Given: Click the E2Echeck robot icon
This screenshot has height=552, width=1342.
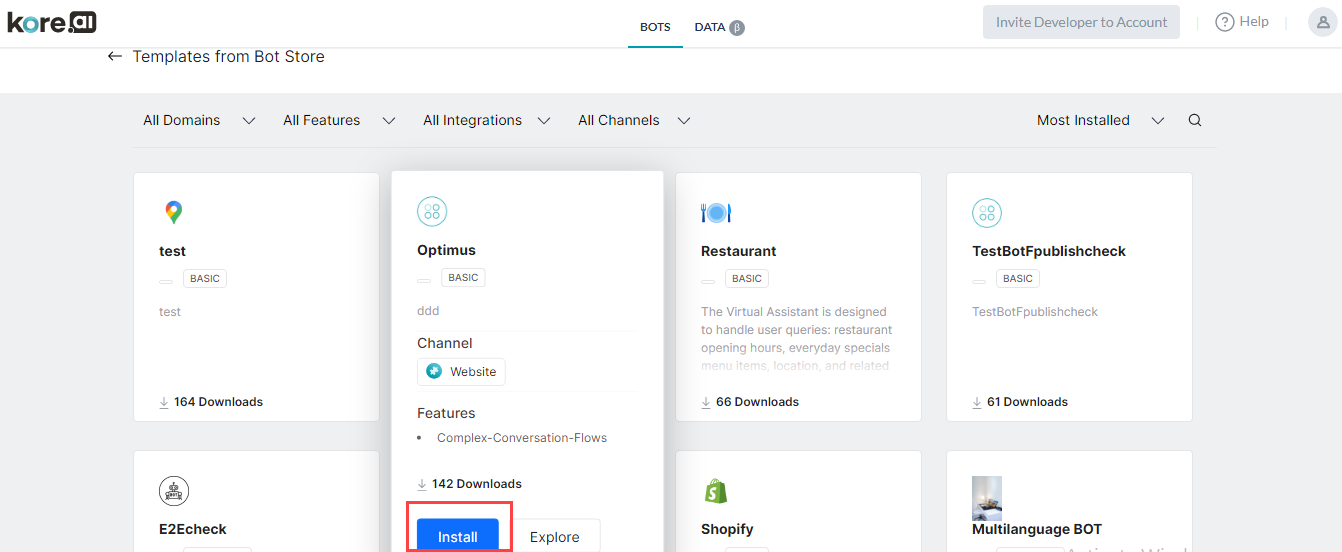Looking at the screenshot, I should 174,491.
